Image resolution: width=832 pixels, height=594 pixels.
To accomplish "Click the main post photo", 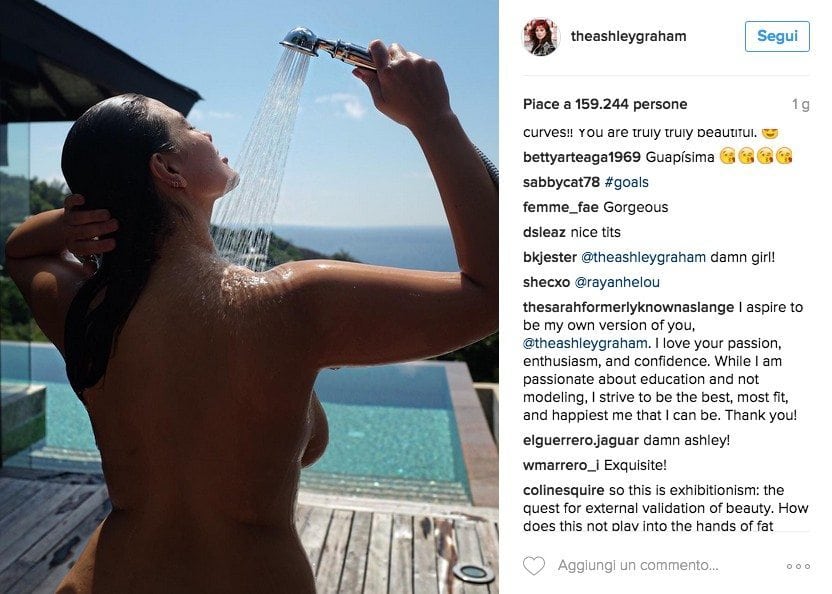I will point(249,297).
